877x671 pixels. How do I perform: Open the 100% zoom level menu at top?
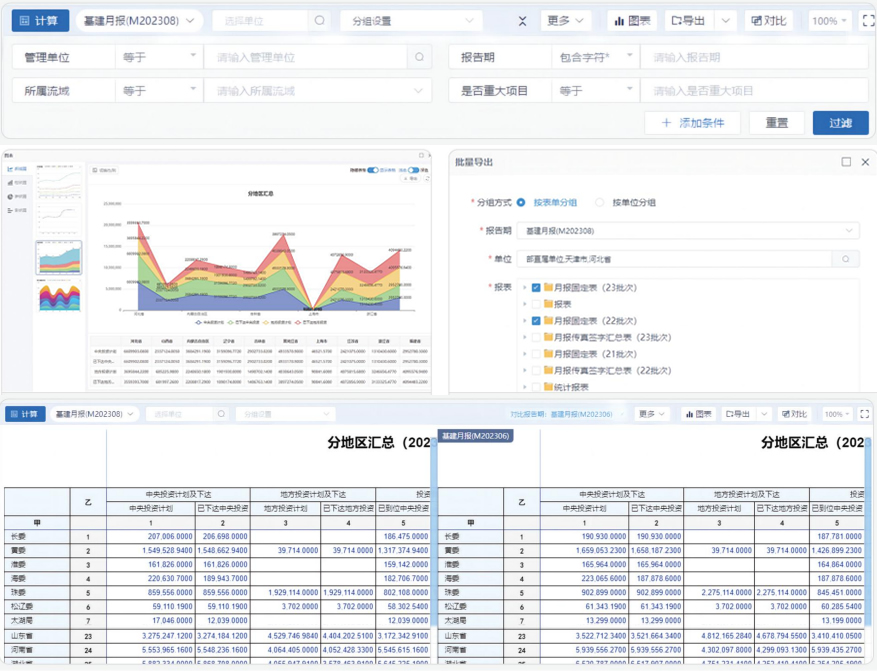pyautogui.click(x=829, y=20)
